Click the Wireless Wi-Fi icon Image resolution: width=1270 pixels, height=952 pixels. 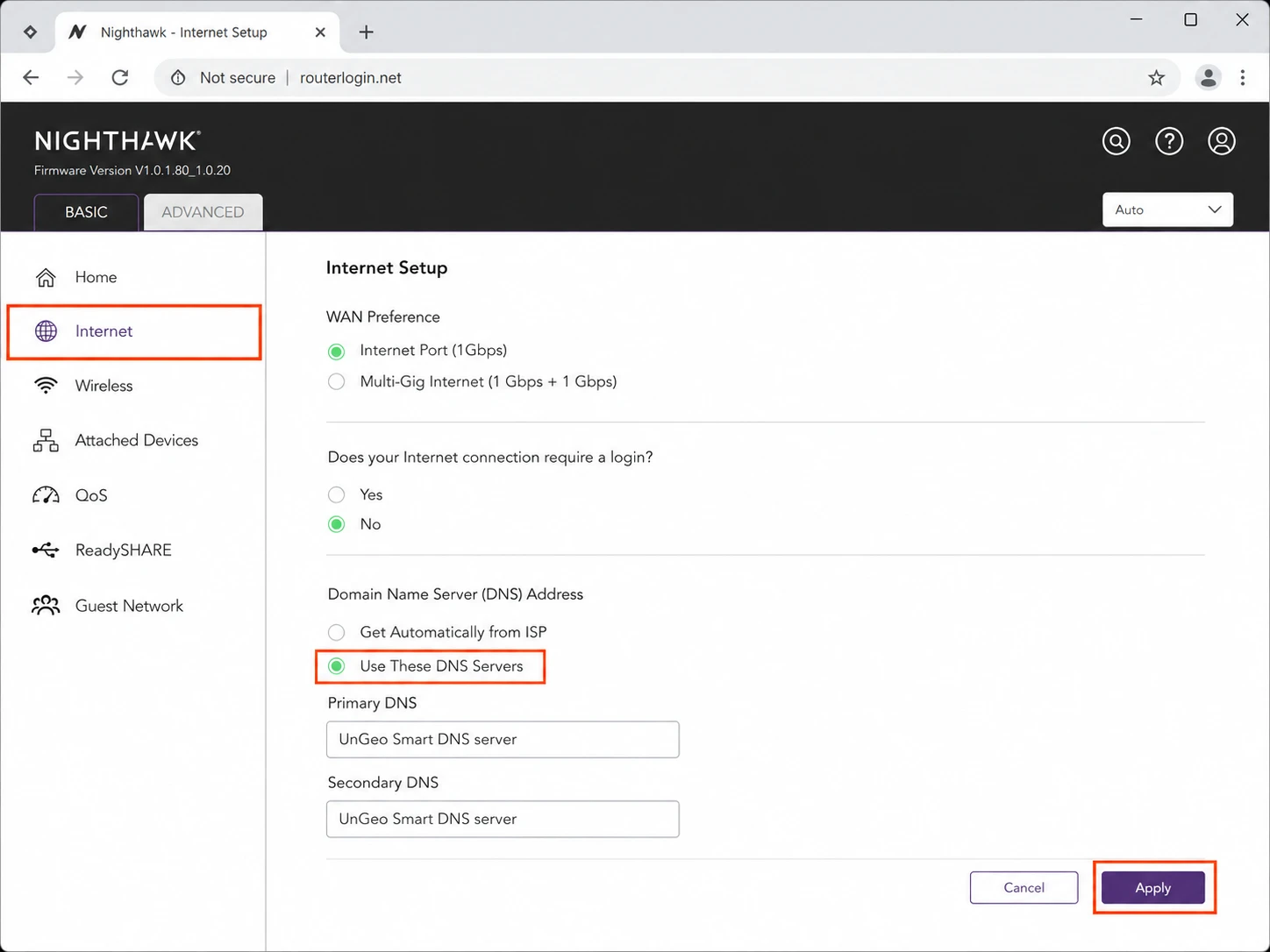(46, 386)
